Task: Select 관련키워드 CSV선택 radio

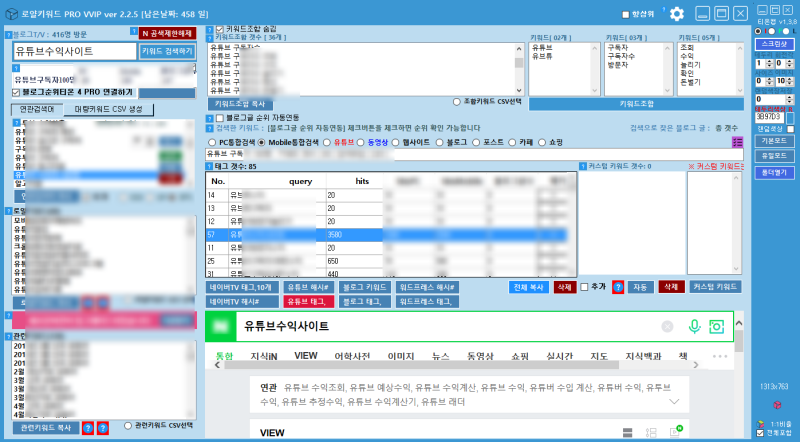Action: [x=128, y=426]
